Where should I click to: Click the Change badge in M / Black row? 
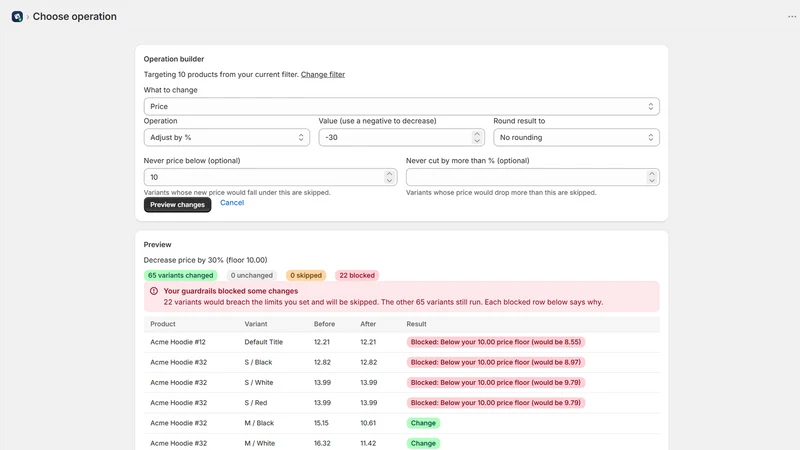click(x=423, y=423)
